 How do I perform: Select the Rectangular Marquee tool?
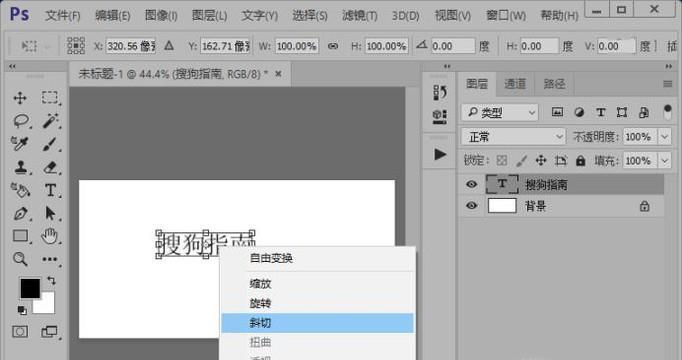tap(50, 97)
